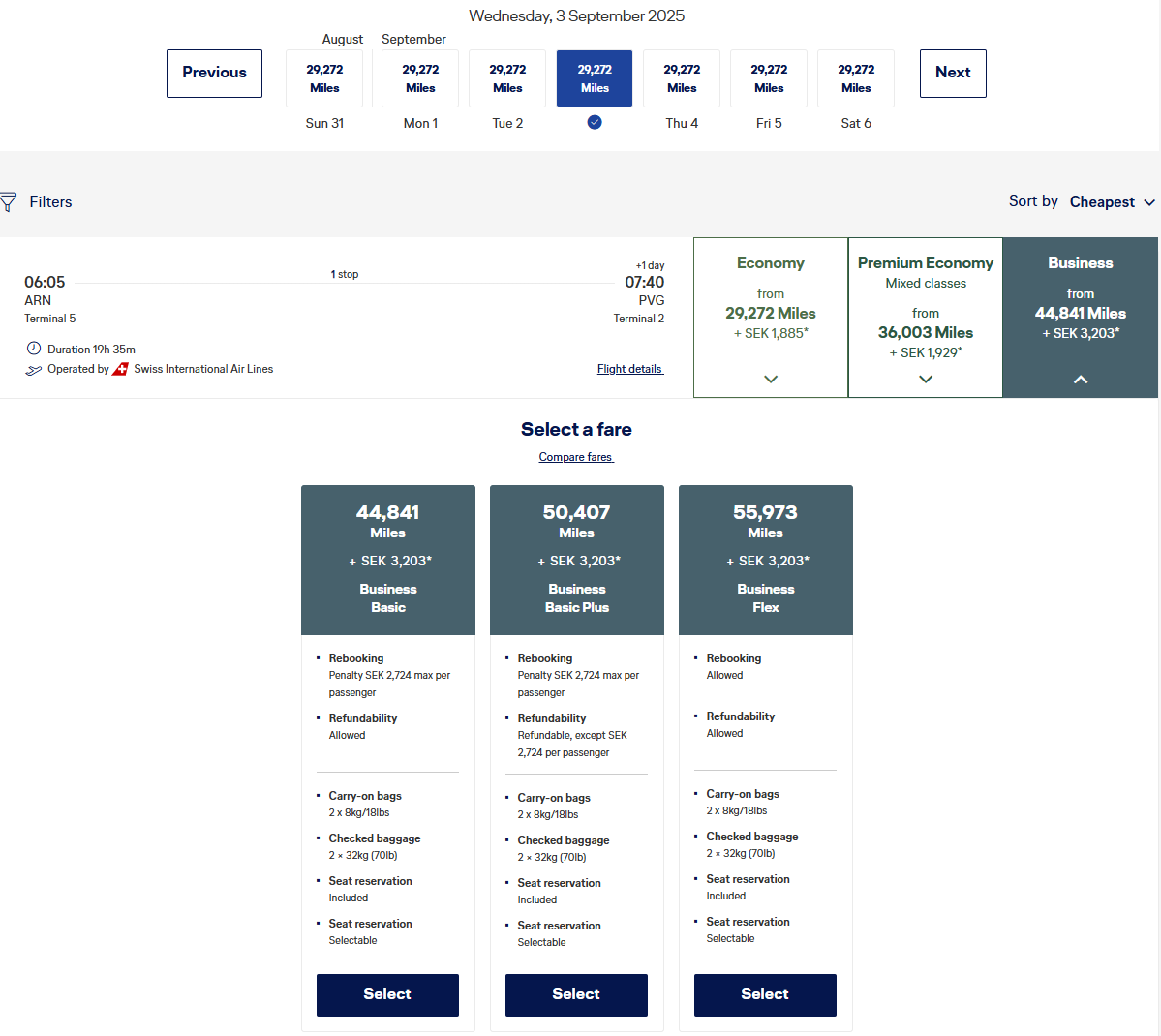This screenshot has width=1161, height=1036.
Task: Select Sun 31 date tile
Action: (x=324, y=78)
